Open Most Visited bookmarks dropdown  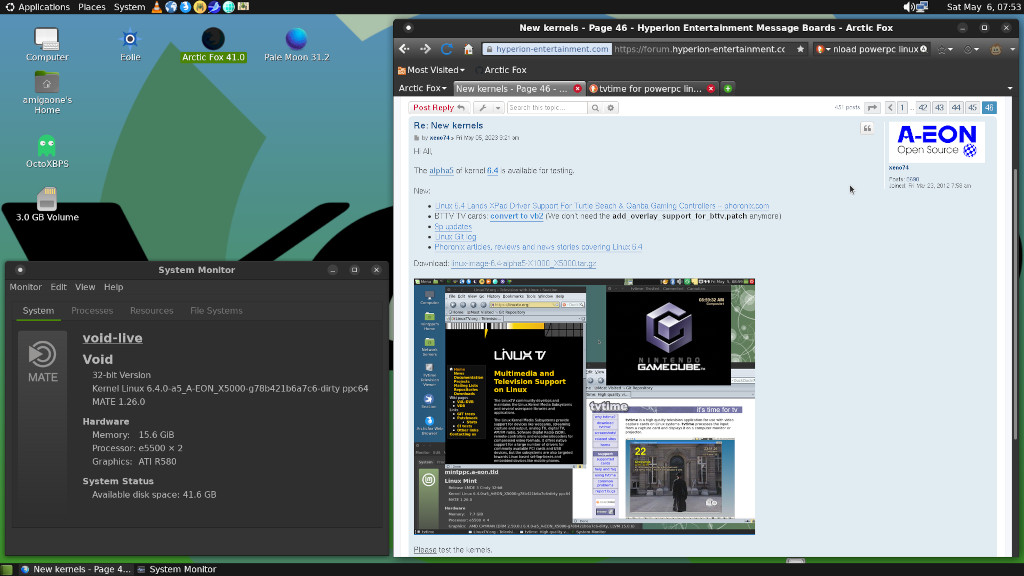(431, 70)
